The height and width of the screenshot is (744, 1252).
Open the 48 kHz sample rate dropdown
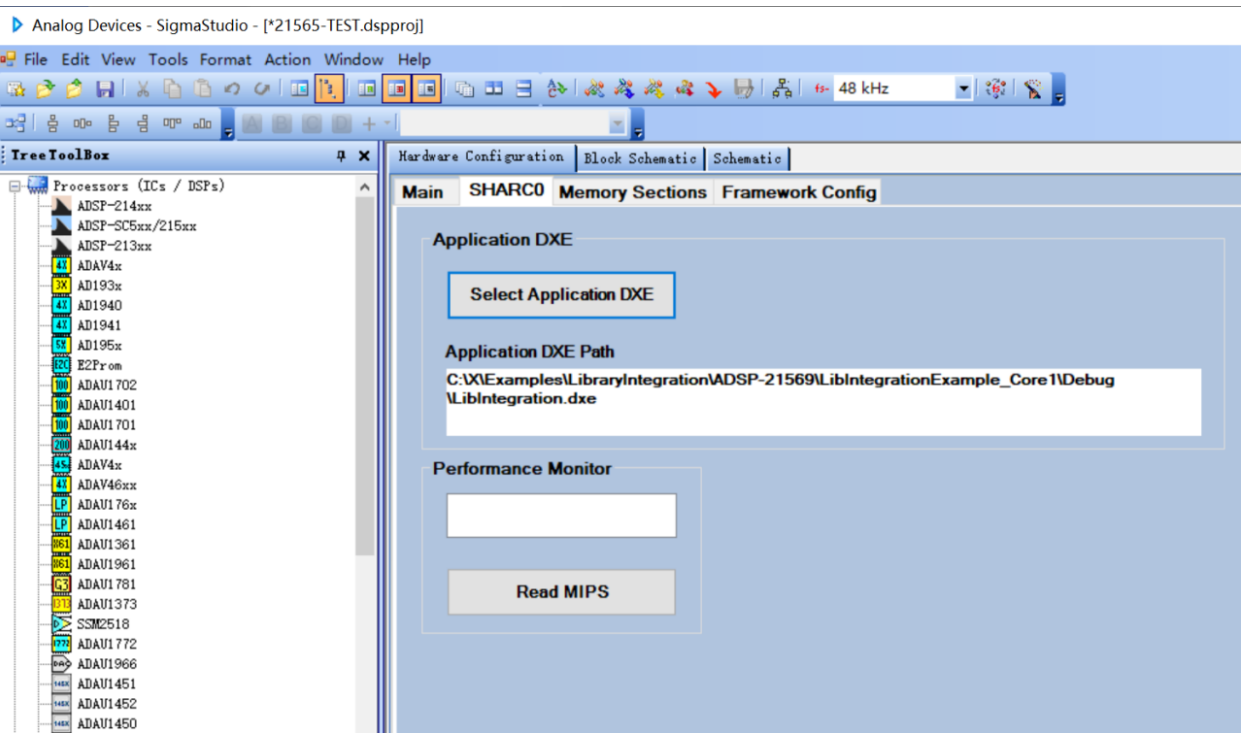963,89
